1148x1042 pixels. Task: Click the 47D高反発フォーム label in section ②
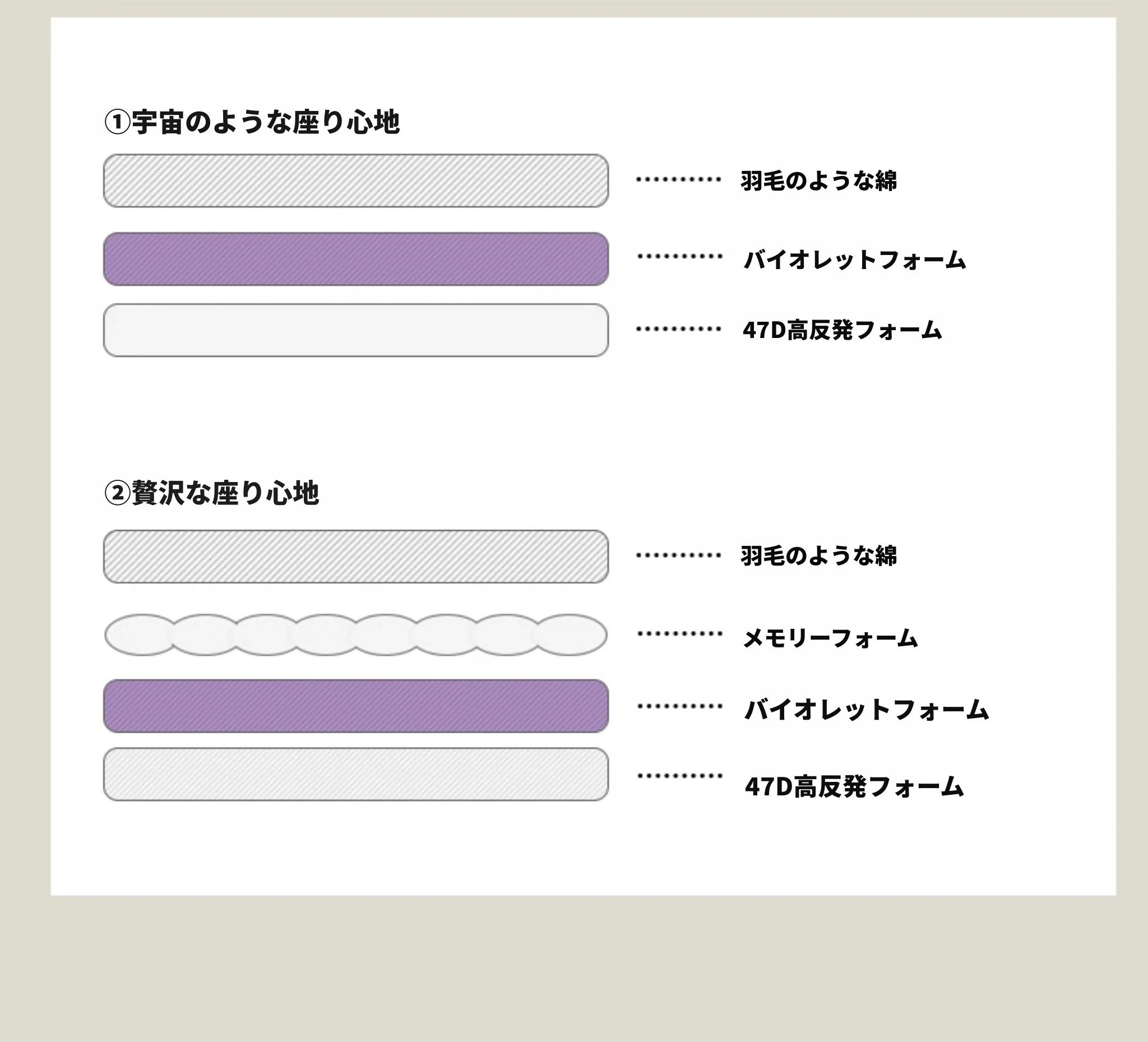click(854, 787)
